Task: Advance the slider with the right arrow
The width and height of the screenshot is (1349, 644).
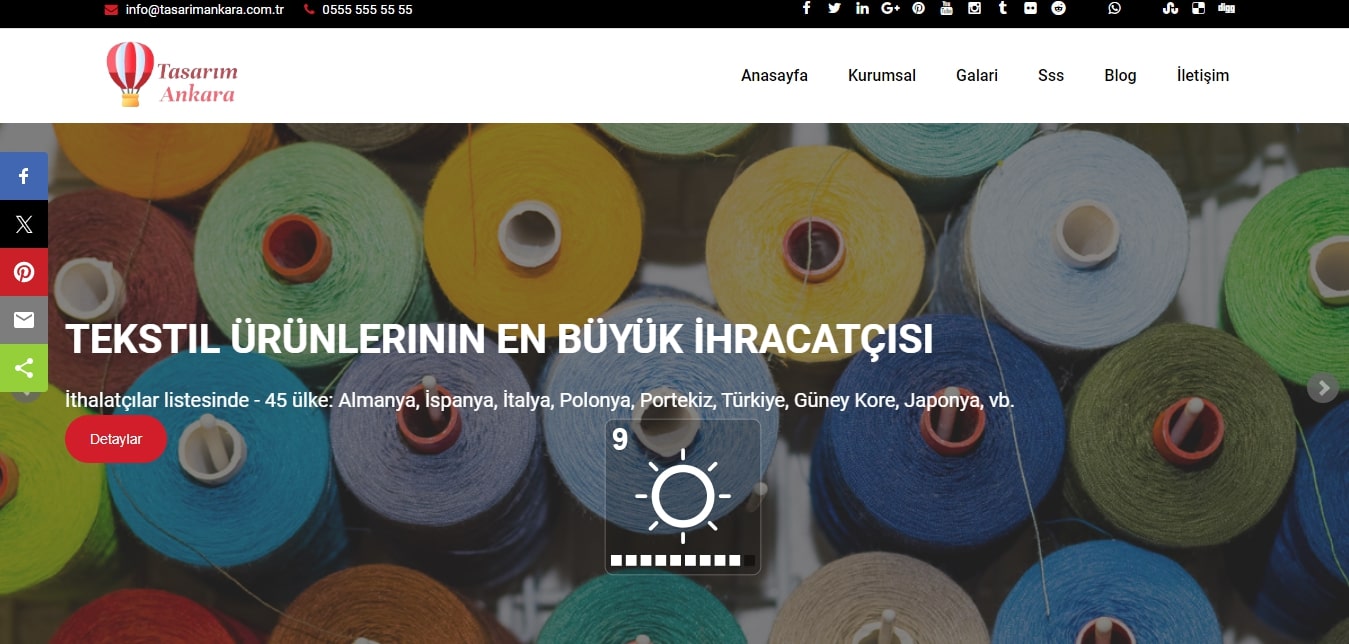Action: (x=1323, y=388)
